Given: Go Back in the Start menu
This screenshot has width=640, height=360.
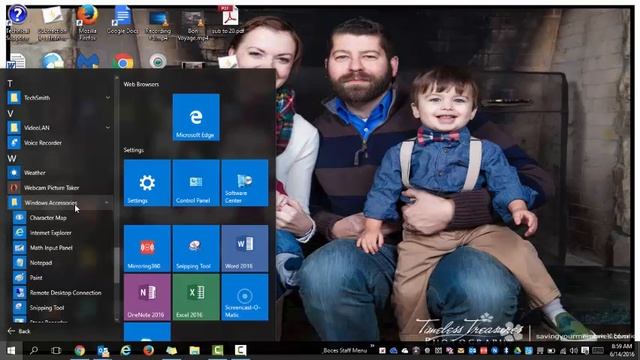Looking at the screenshot, I should (x=19, y=331).
